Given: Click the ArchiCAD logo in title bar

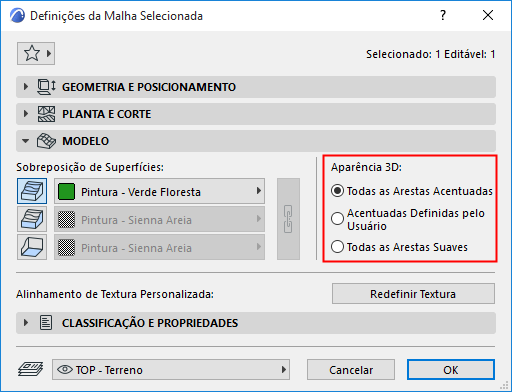Looking at the screenshot, I should (17, 16).
